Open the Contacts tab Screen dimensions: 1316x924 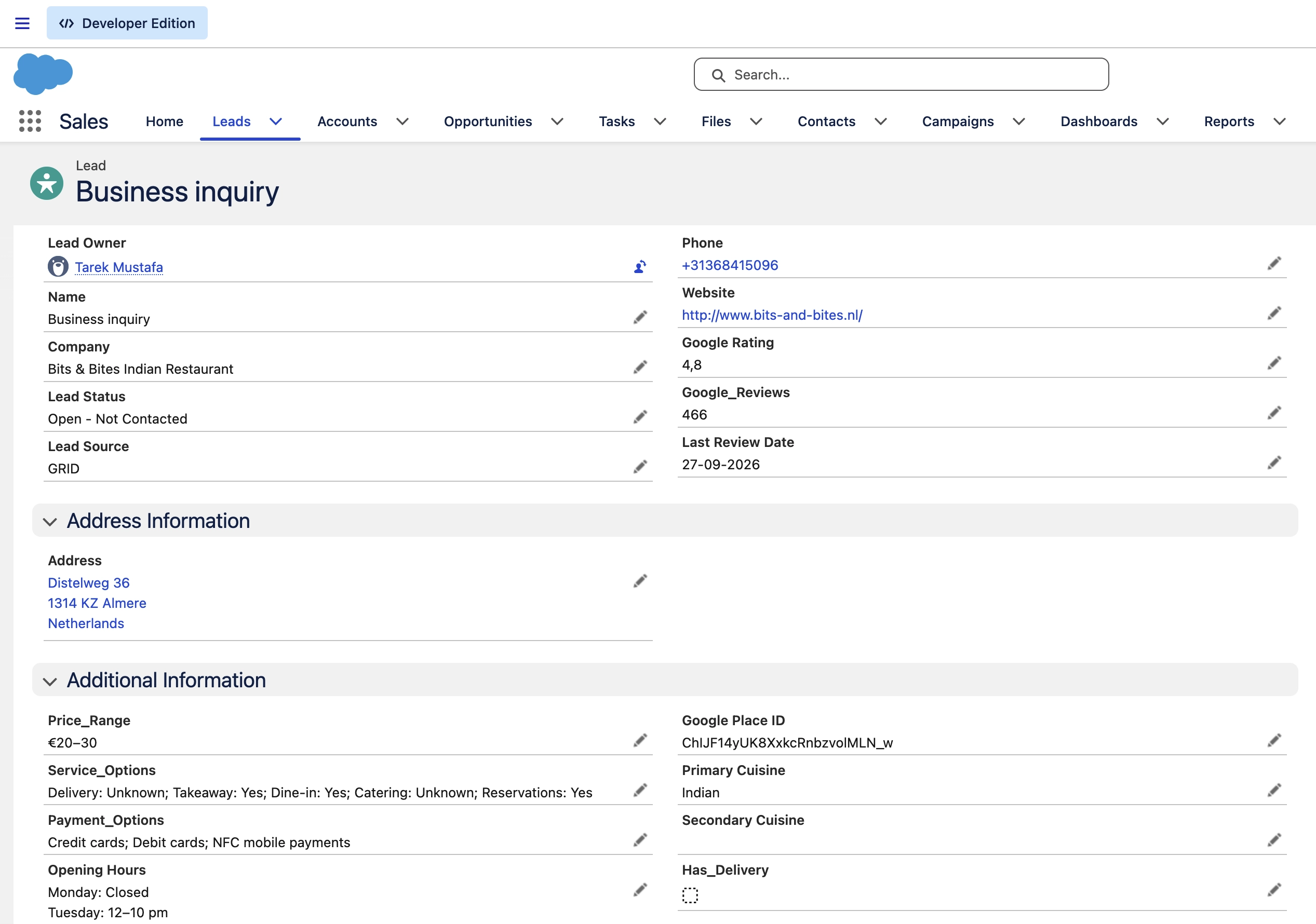pos(826,121)
